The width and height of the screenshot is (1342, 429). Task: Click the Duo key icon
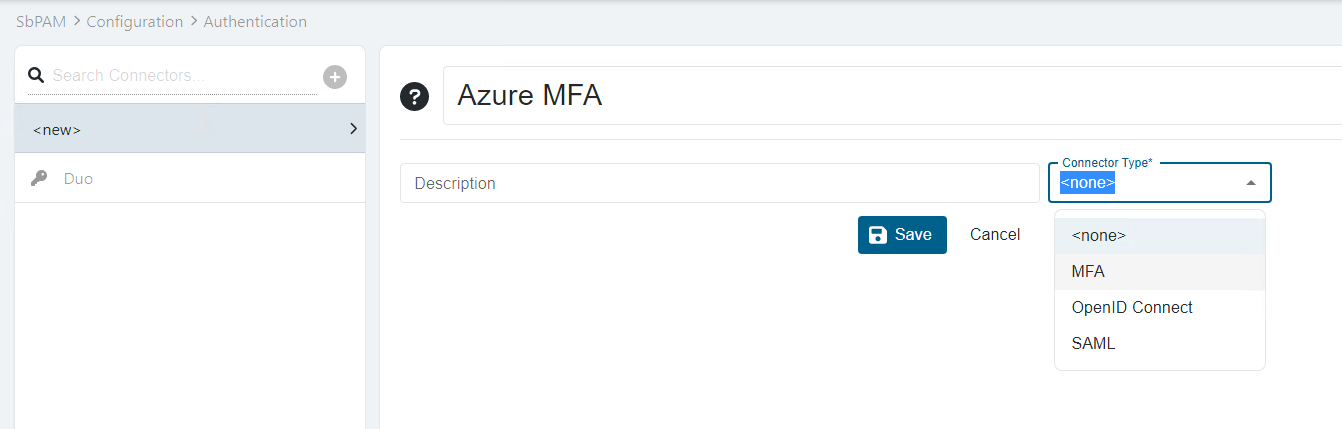(x=40, y=178)
